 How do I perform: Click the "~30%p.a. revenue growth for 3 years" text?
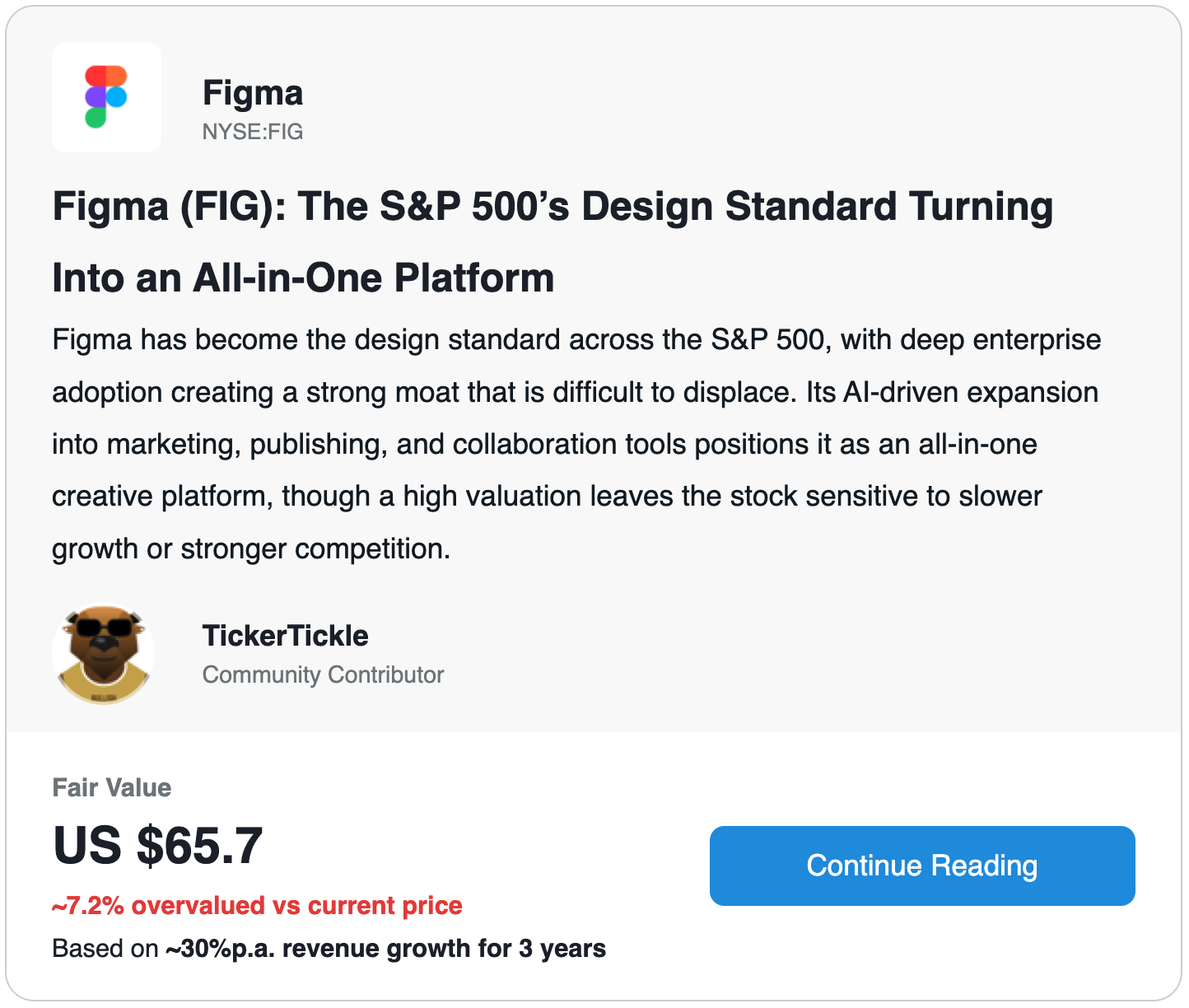coord(385,949)
